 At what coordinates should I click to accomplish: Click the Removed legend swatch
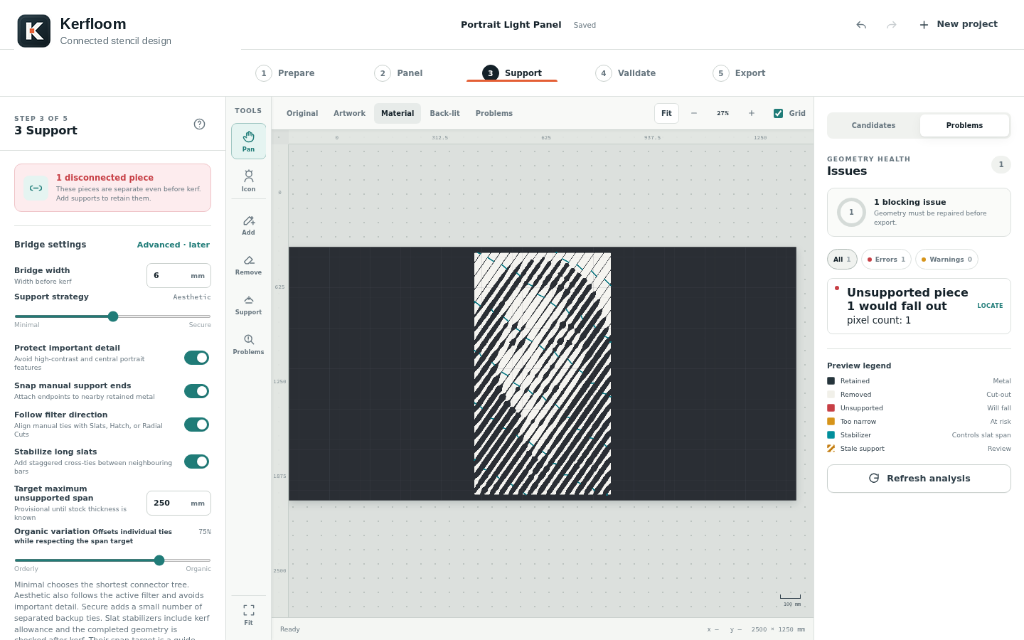pos(831,394)
